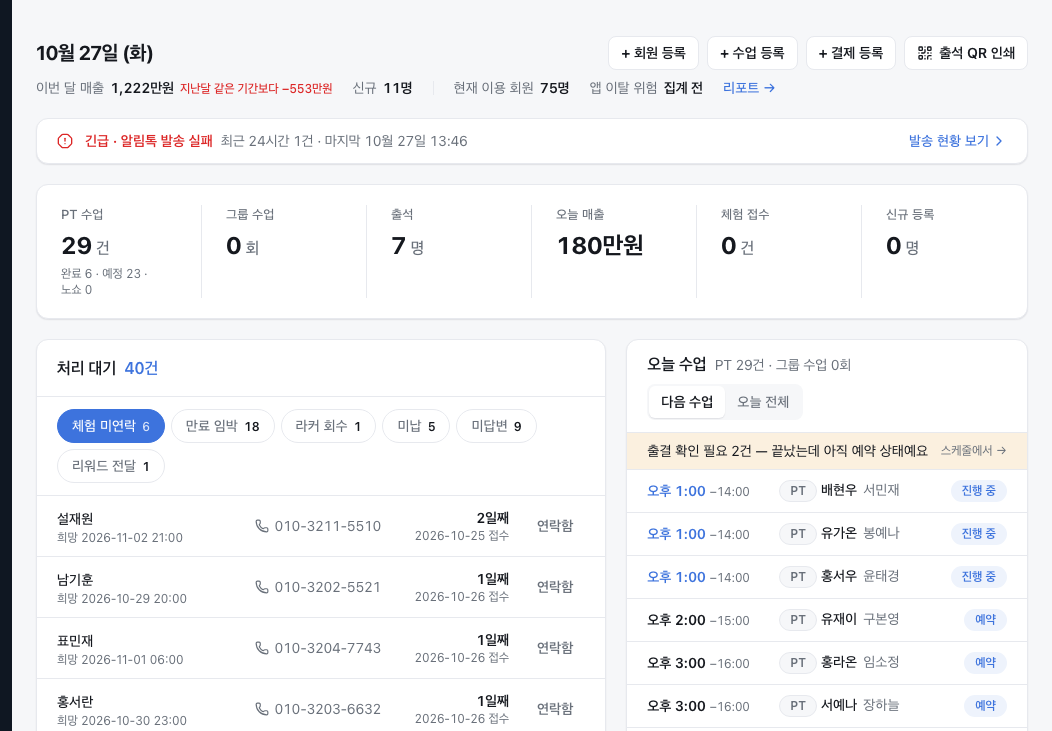
Task: Click 유가온 class row name
Action: coord(839,533)
